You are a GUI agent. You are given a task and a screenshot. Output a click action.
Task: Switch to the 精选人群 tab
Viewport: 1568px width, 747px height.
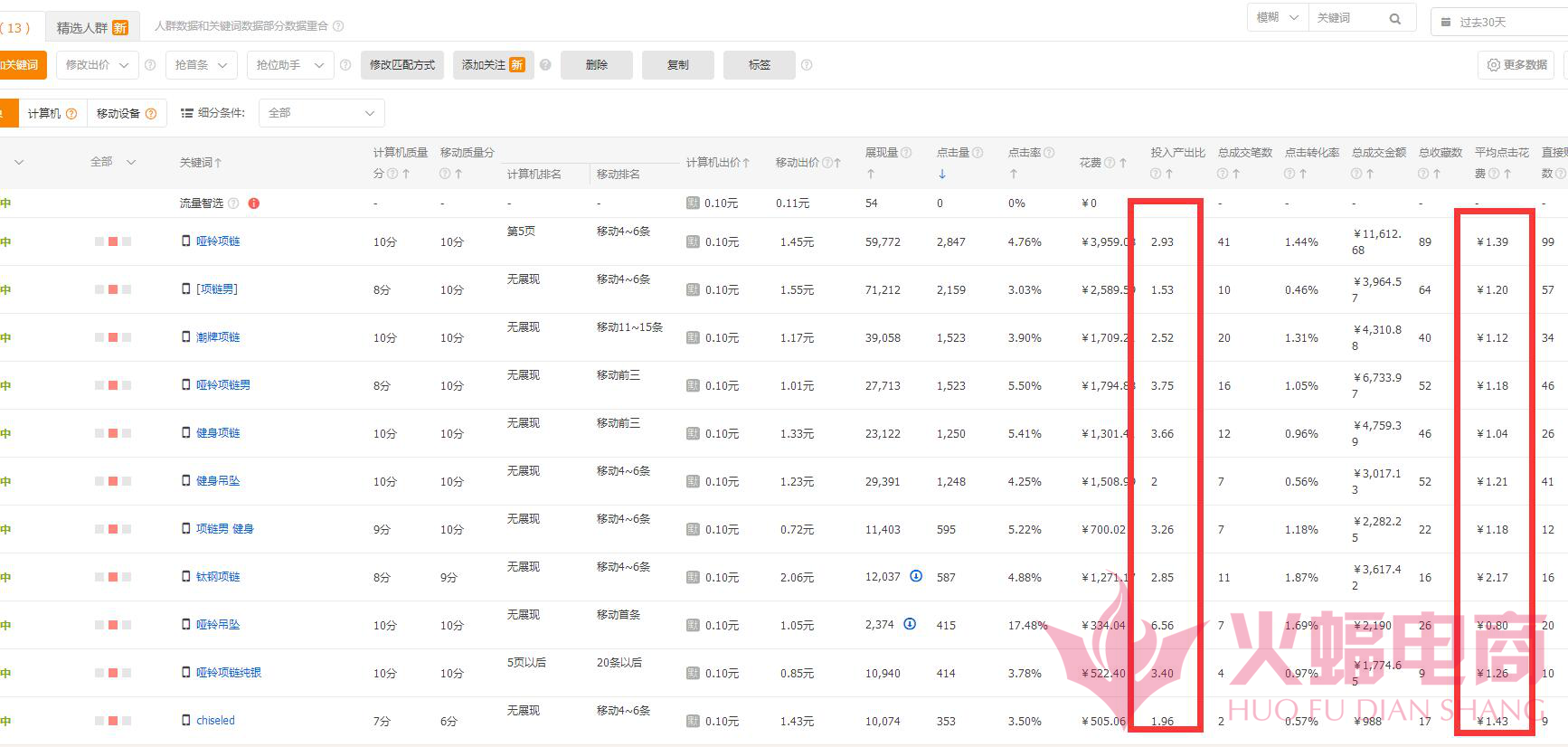click(91, 27)
